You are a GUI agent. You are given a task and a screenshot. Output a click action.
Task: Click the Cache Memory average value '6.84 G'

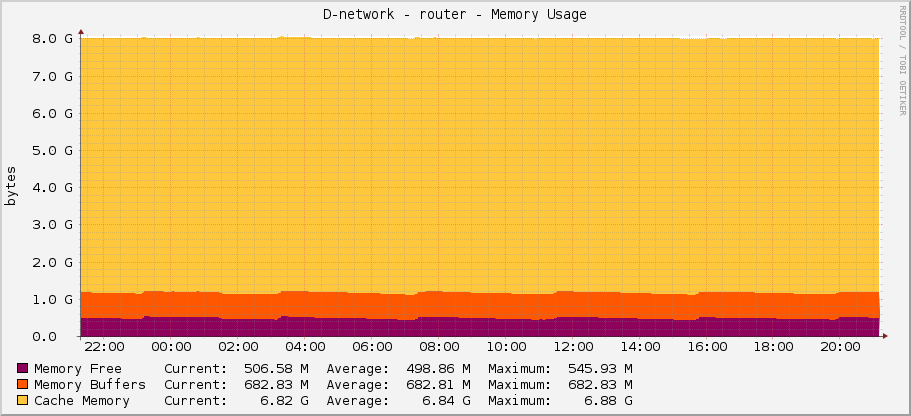click(x=446, y=401)
